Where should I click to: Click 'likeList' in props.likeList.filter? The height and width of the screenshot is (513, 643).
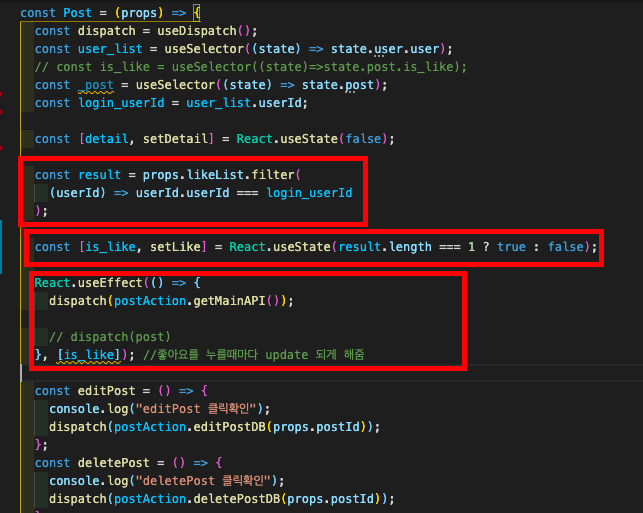click(x=215, y=175)
